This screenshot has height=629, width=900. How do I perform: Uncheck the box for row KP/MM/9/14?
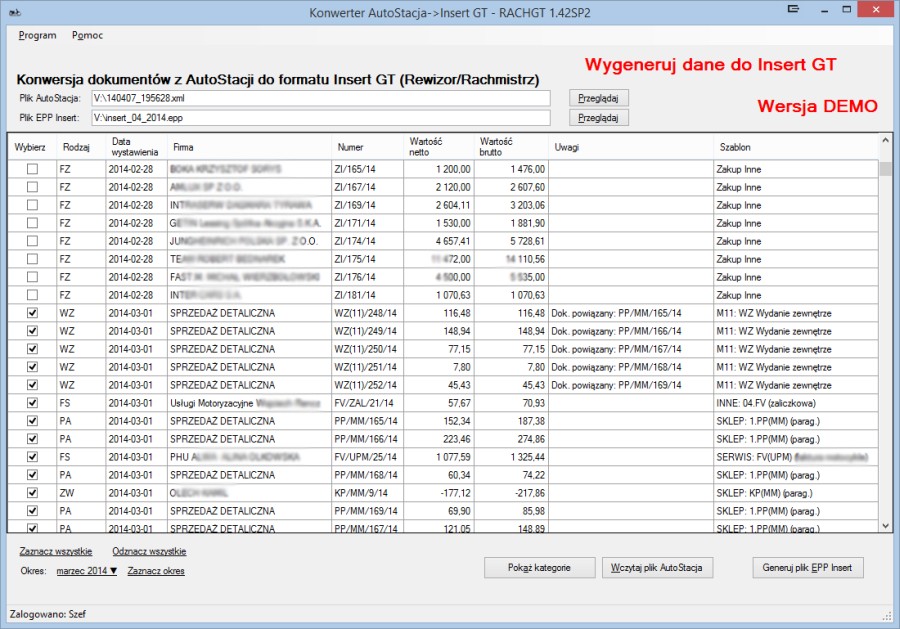pos(32,493)
